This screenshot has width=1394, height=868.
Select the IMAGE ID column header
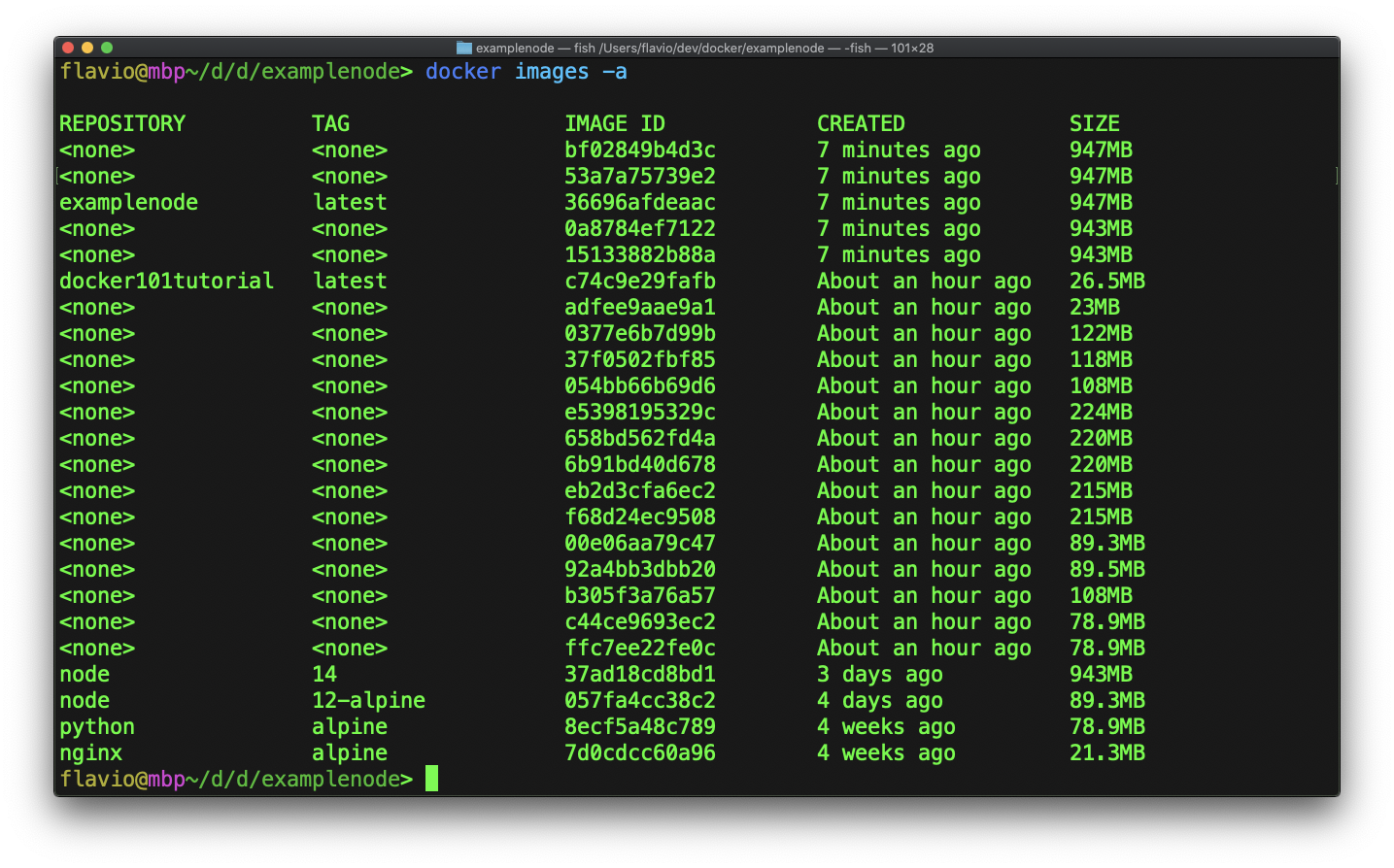click(615, 123)
